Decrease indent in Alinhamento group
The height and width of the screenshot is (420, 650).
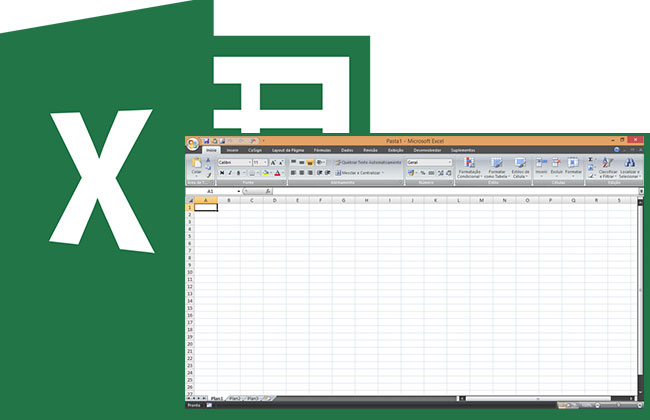[x=320, y=172]
